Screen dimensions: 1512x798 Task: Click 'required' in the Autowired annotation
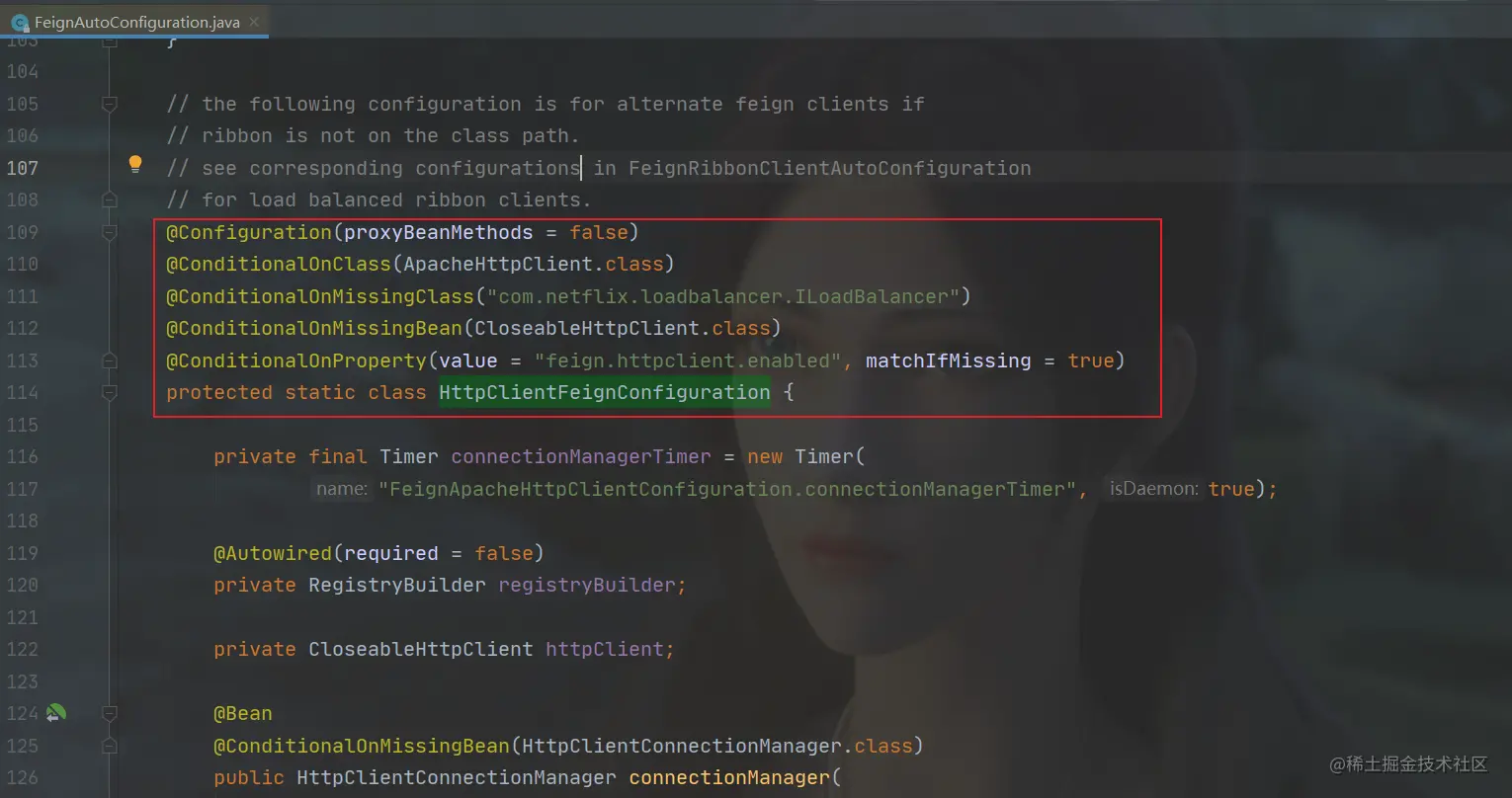391,553
